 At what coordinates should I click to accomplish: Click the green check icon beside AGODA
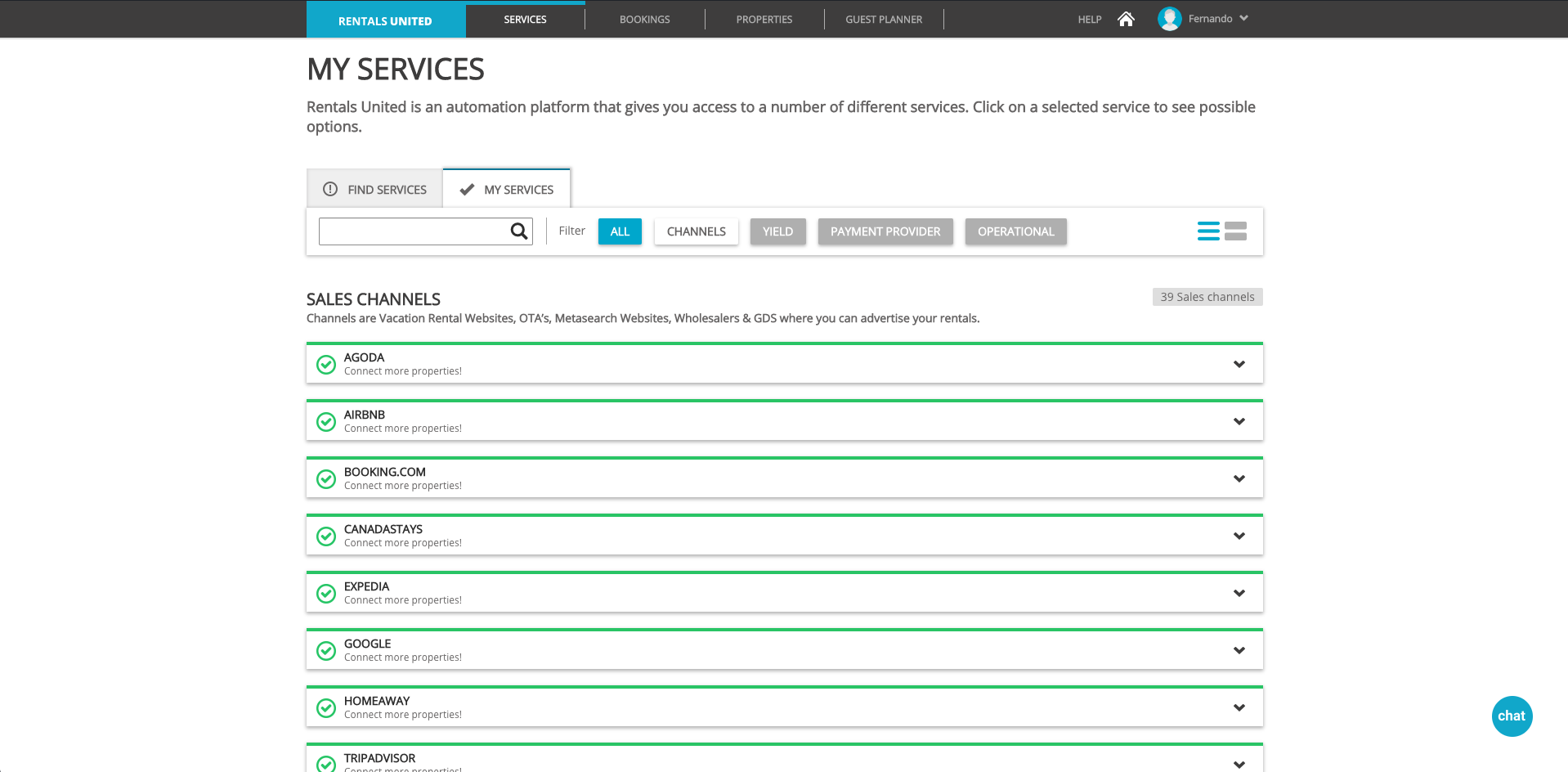pyautogui.click(x=326, y=365)
